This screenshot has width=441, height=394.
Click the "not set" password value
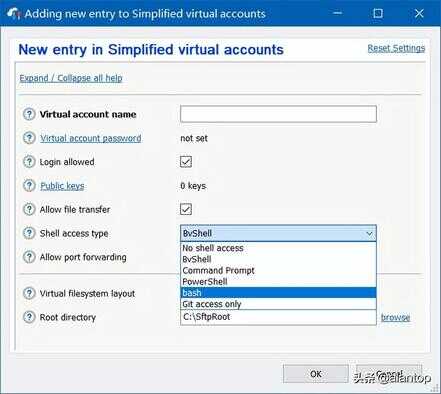click(x=194, y=138)
